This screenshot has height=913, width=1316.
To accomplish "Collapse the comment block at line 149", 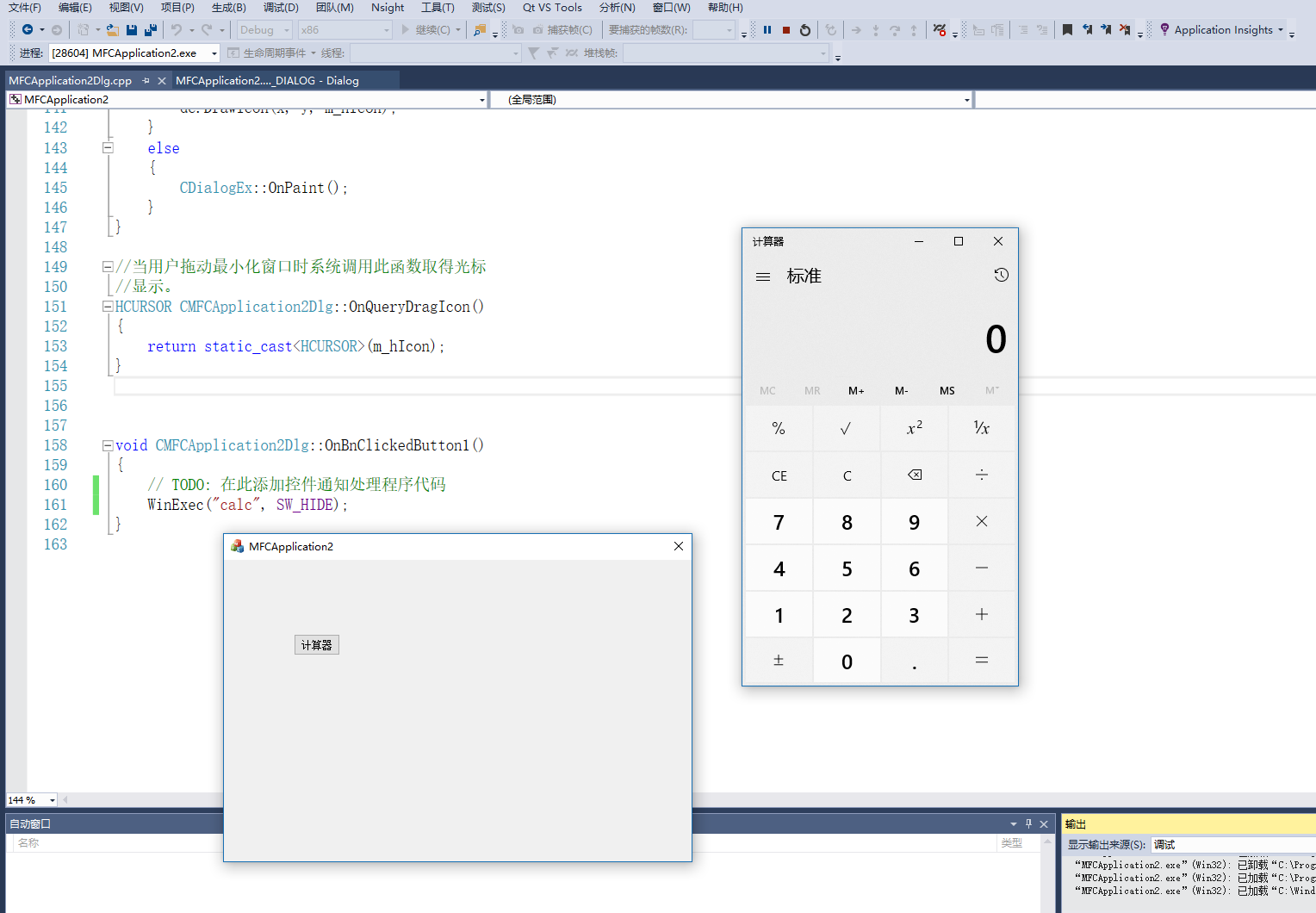I will click(108, 266).
